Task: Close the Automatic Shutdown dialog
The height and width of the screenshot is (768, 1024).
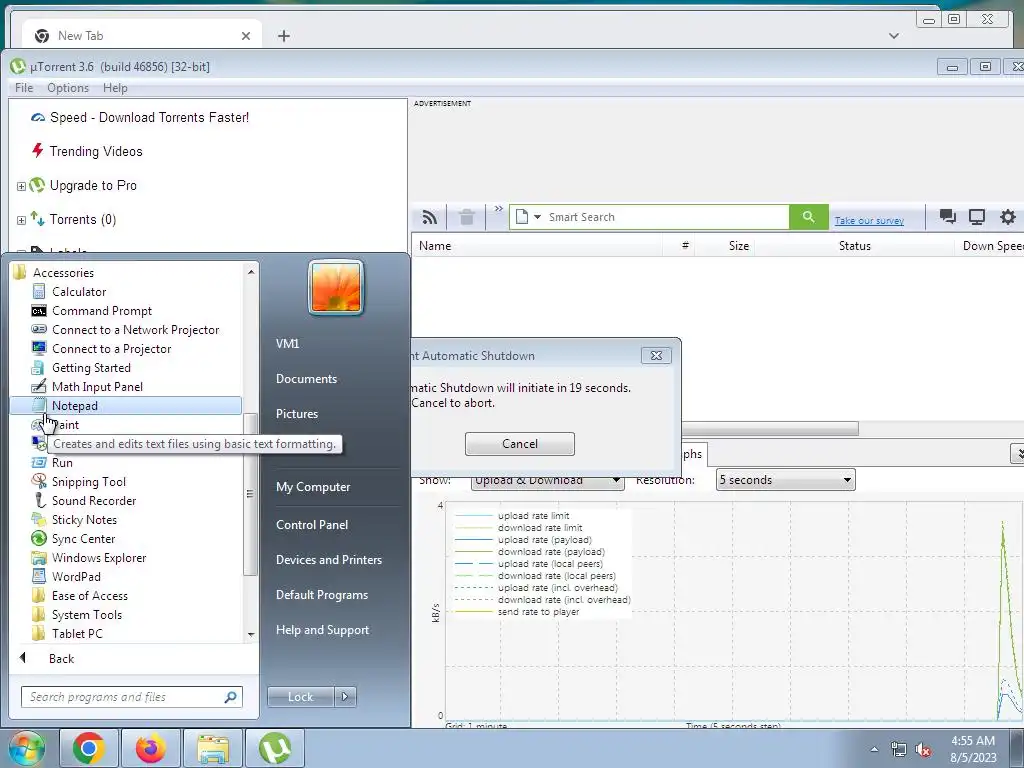Action: (656, 356)
